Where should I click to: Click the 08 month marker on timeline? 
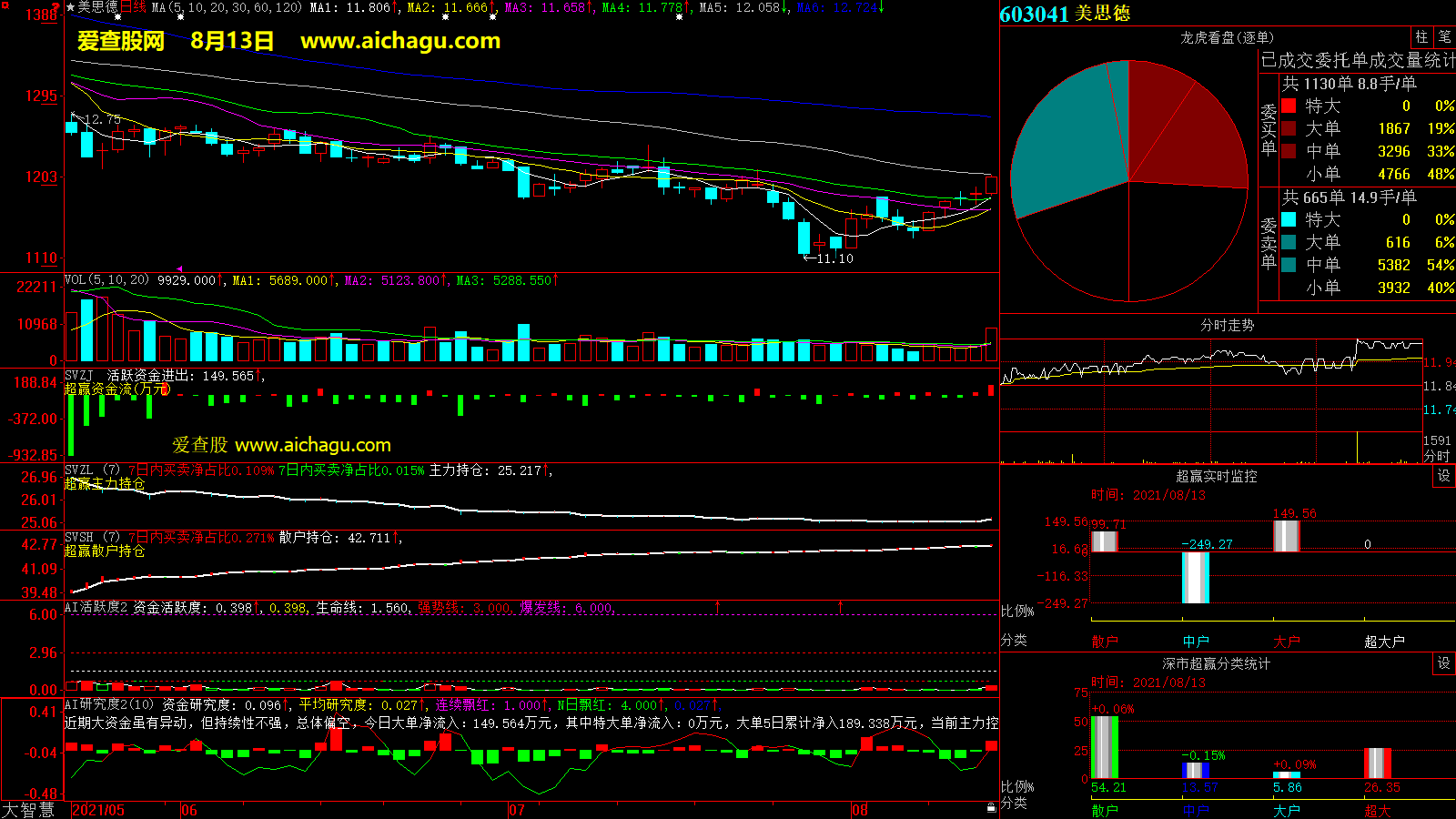tap(860, 810)
